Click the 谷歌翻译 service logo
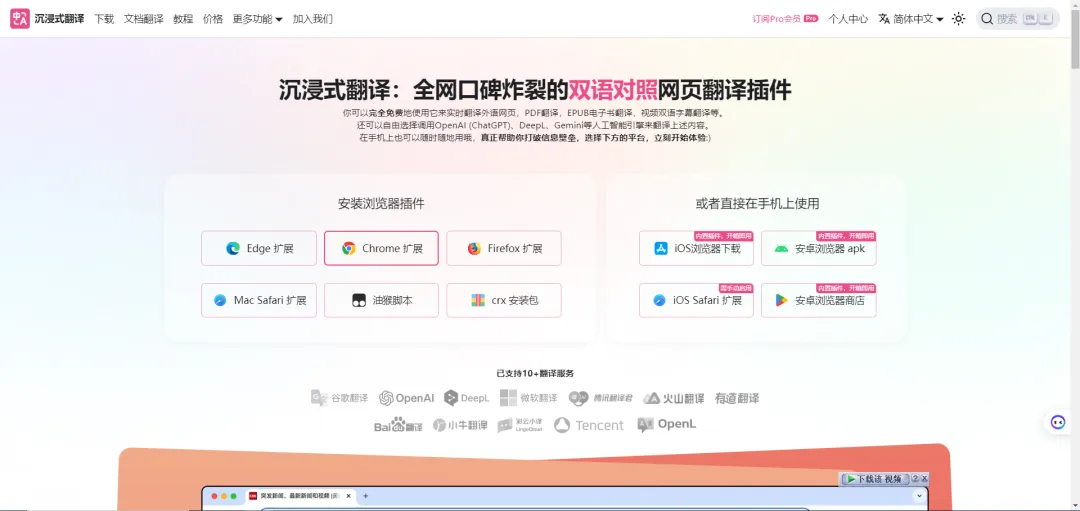 [x=339, y=398]
